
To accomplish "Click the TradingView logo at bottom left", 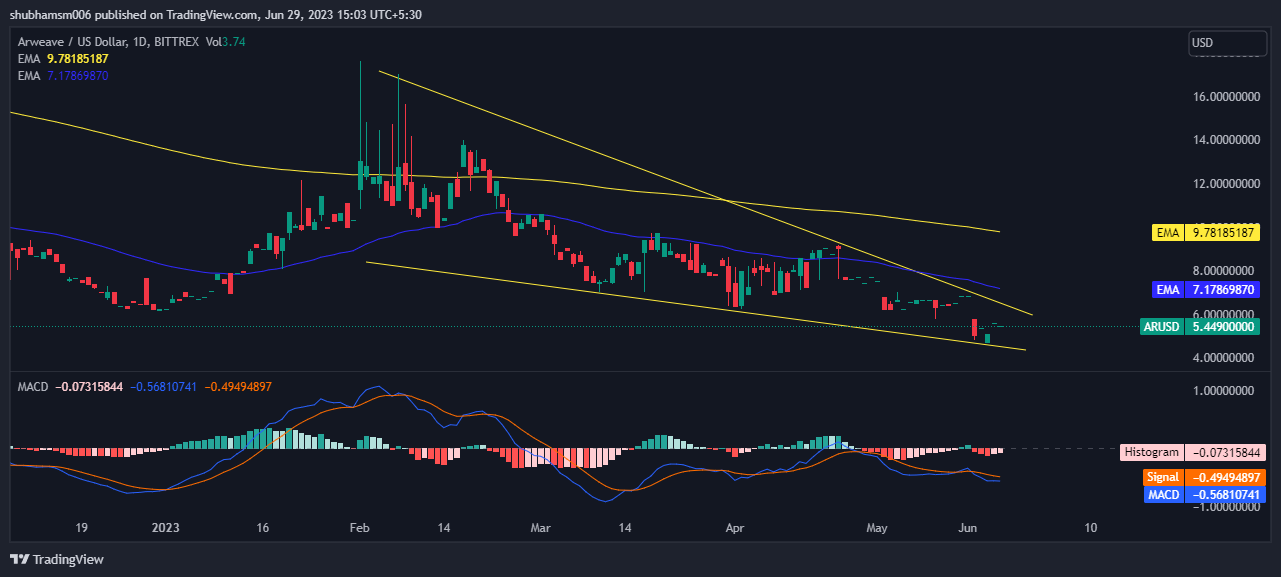I will [57, 559].
